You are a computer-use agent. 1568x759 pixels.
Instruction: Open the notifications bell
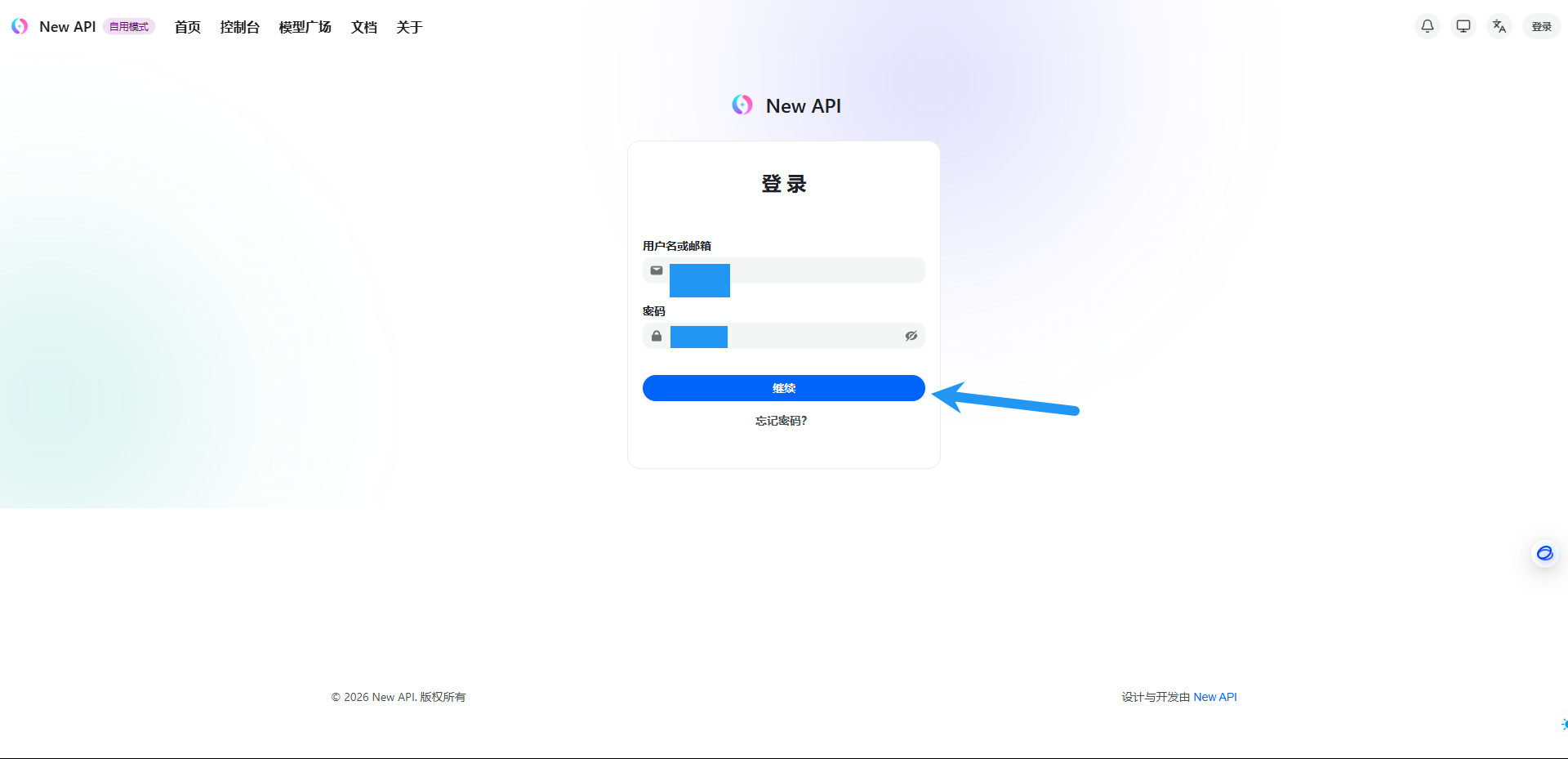[x=1427, y=26]
